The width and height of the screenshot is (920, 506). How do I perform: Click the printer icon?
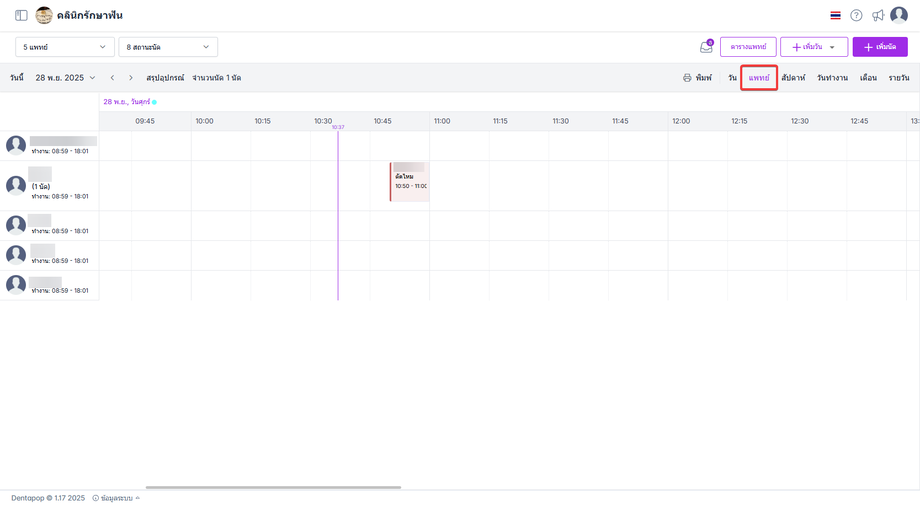[687, 77]
